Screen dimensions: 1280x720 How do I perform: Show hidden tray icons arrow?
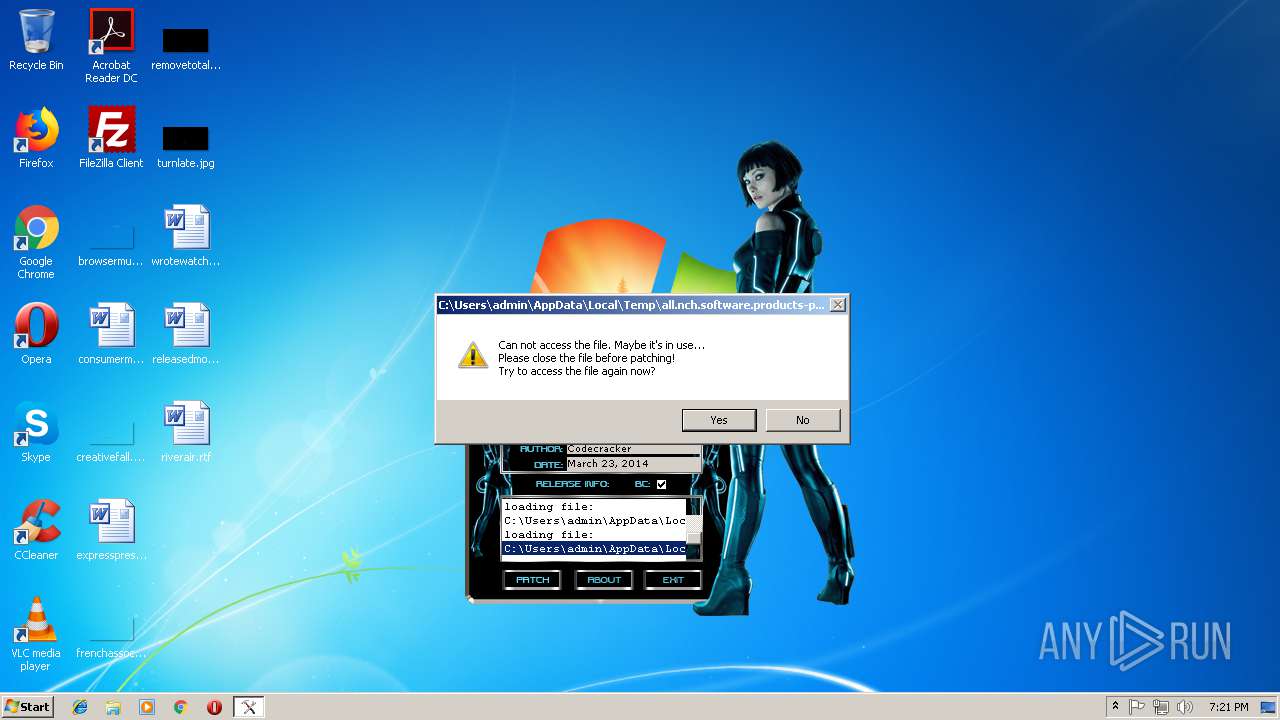(x=1115, y=707)
